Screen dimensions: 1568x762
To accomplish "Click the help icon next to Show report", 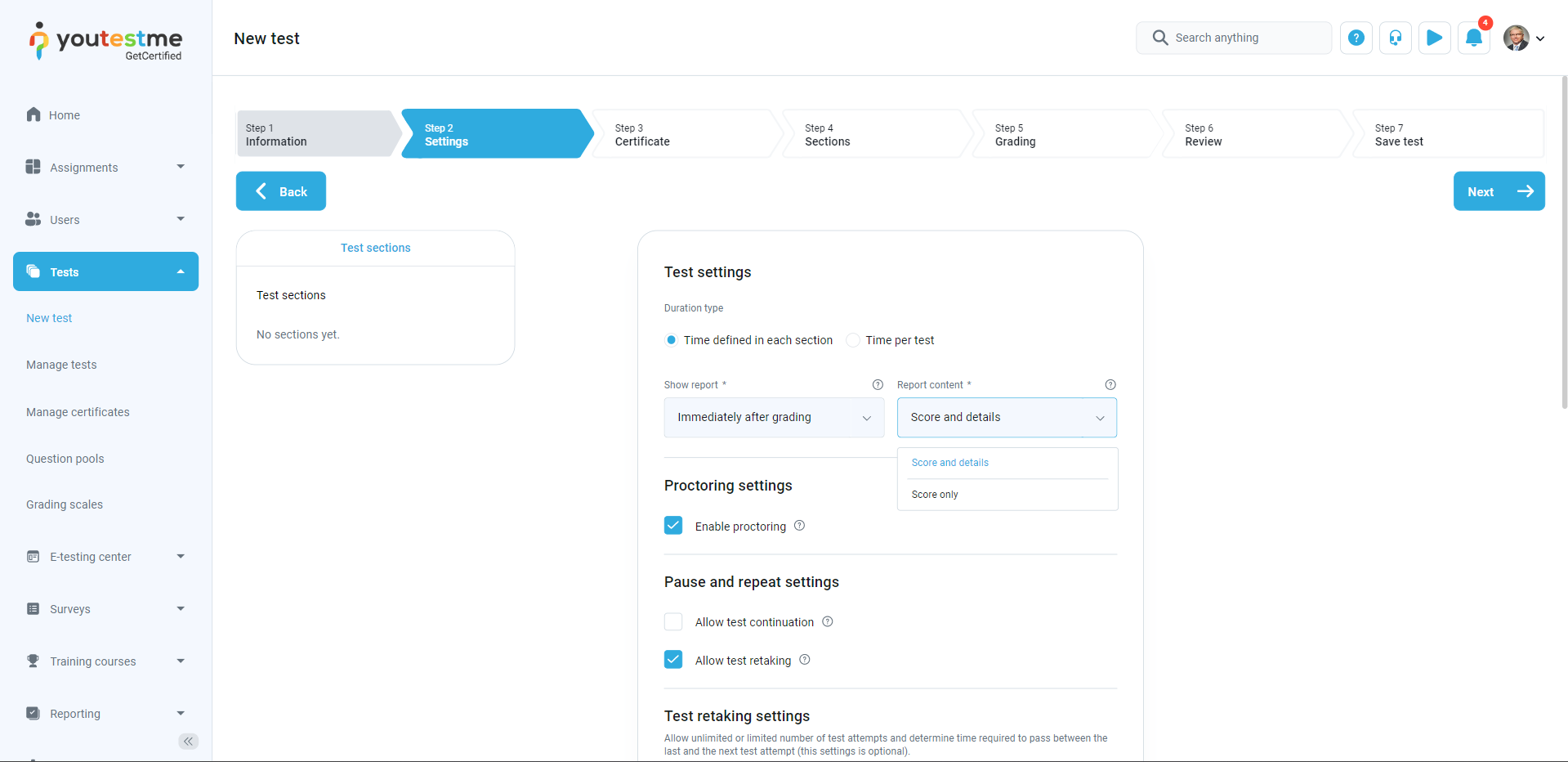I will tap(878, 384).
